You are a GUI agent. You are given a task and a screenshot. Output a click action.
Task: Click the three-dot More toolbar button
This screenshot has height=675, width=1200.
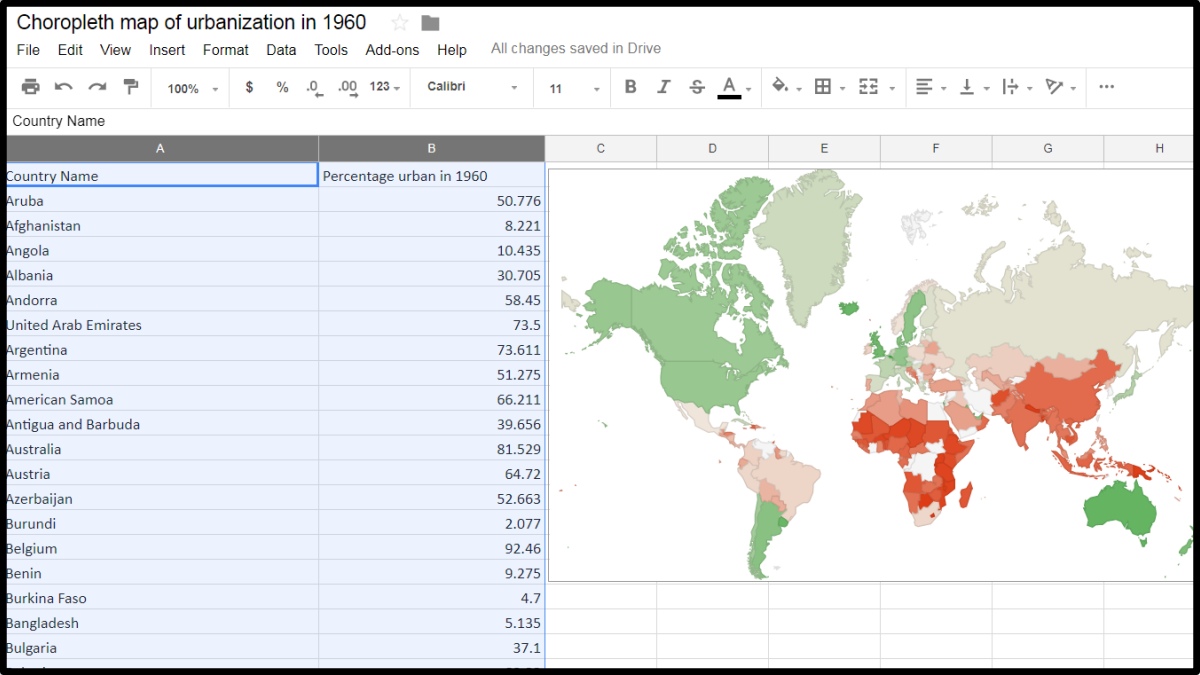pyautogui.click(x=1106, y=87)
